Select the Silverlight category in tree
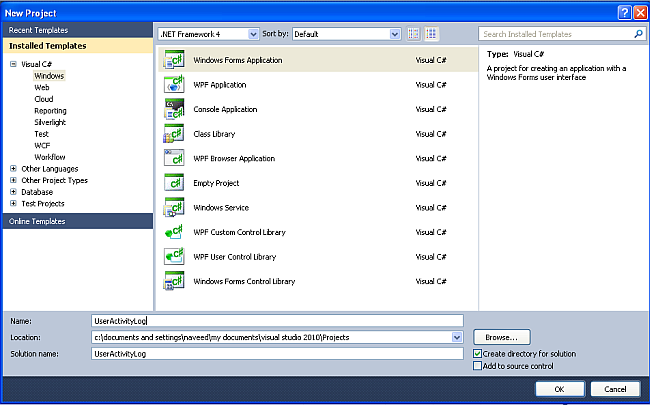Image resolution: width=650 pixels, height=405 pixels. (50, 122)
